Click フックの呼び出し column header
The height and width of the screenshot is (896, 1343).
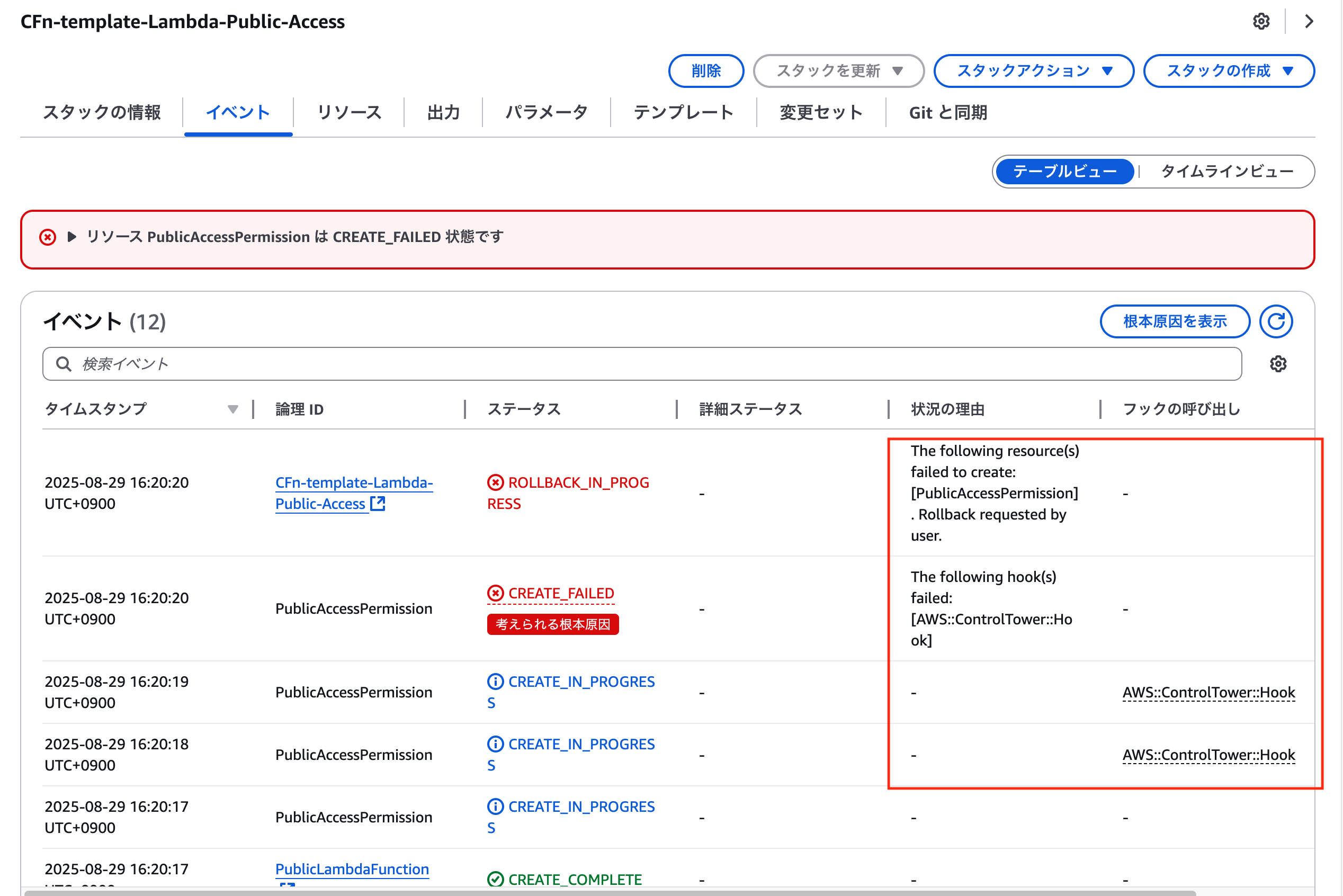point(1181,409)
